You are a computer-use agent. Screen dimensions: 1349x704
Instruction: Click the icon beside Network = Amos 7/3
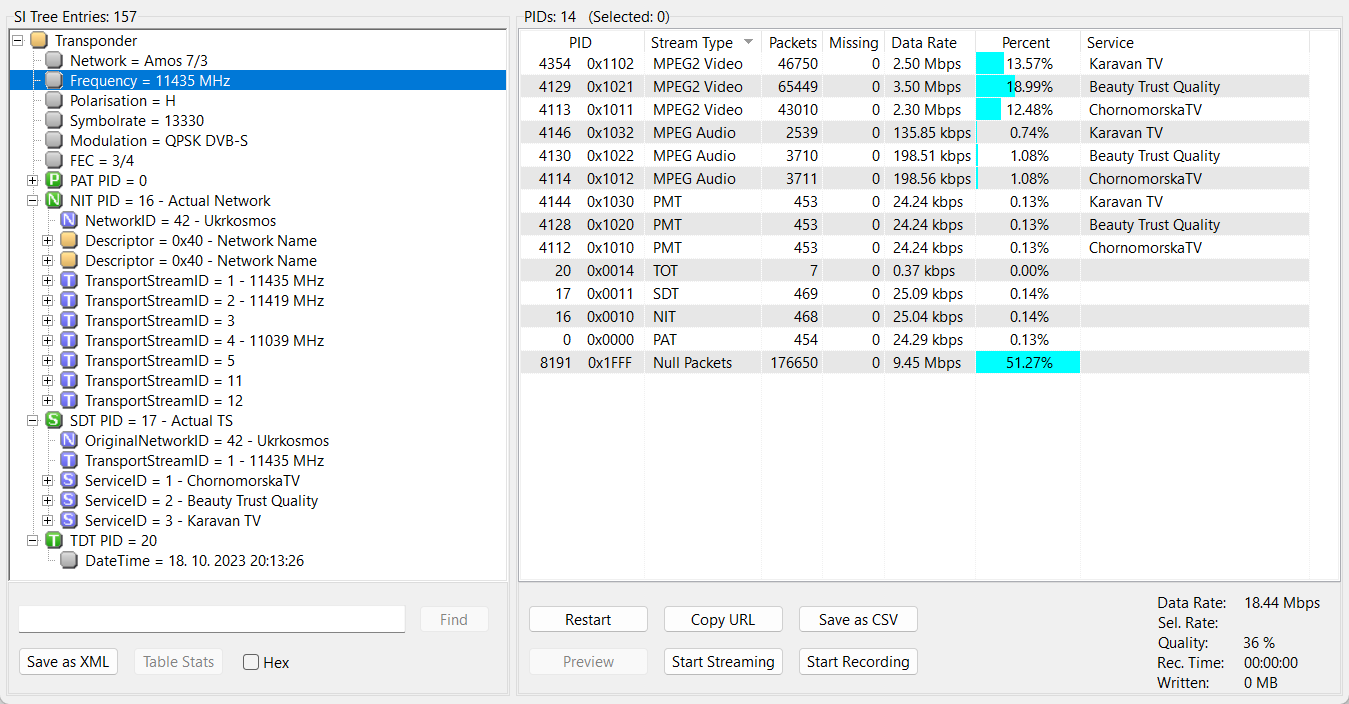53,61
